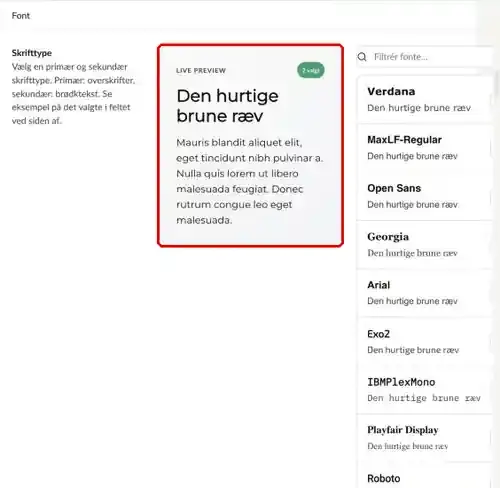Screen dimensions: 500x488
Task: Choose the Playfair Display font card
Action: click(424, 438)
